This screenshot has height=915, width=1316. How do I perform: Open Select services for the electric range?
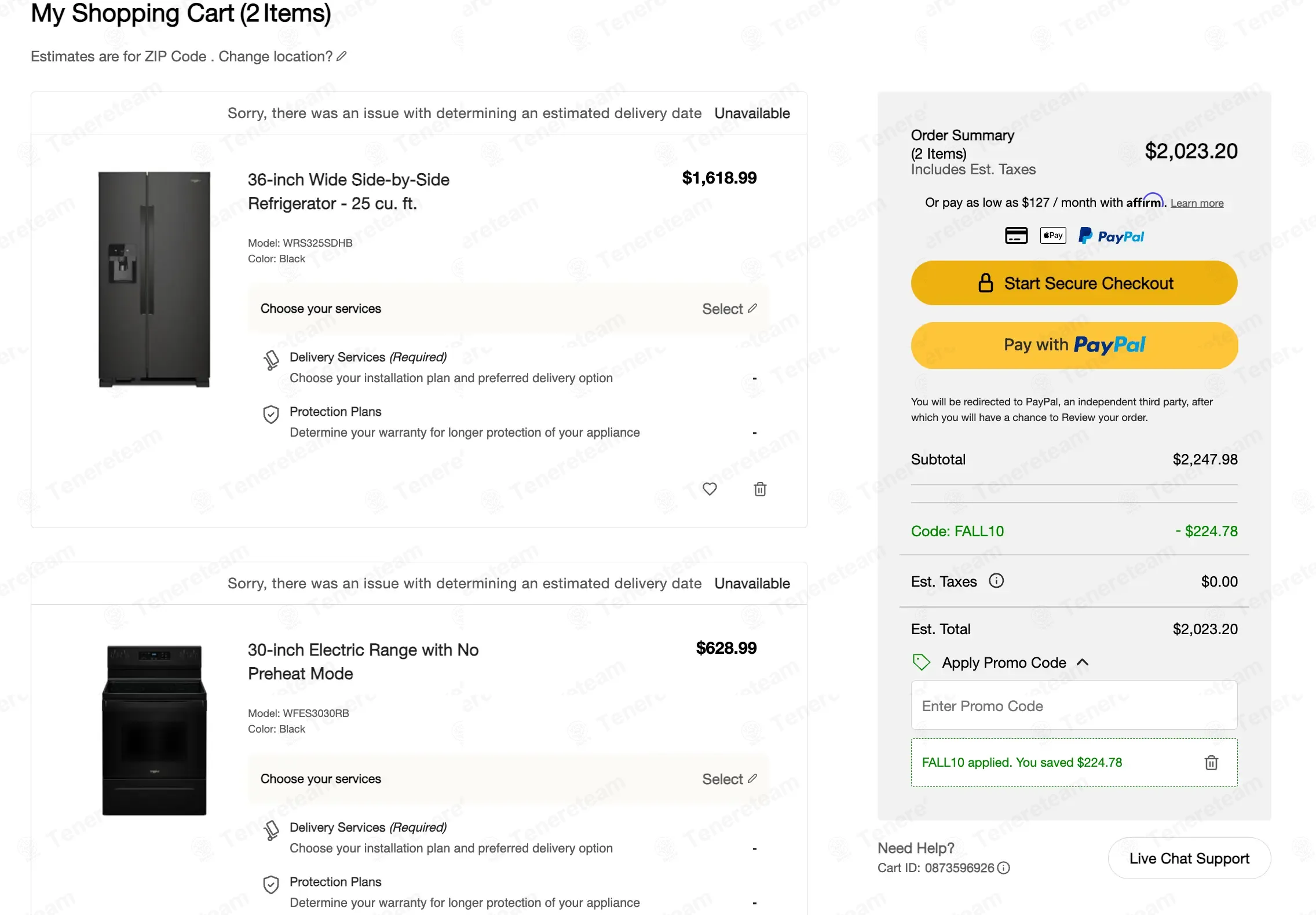[729, 779]
